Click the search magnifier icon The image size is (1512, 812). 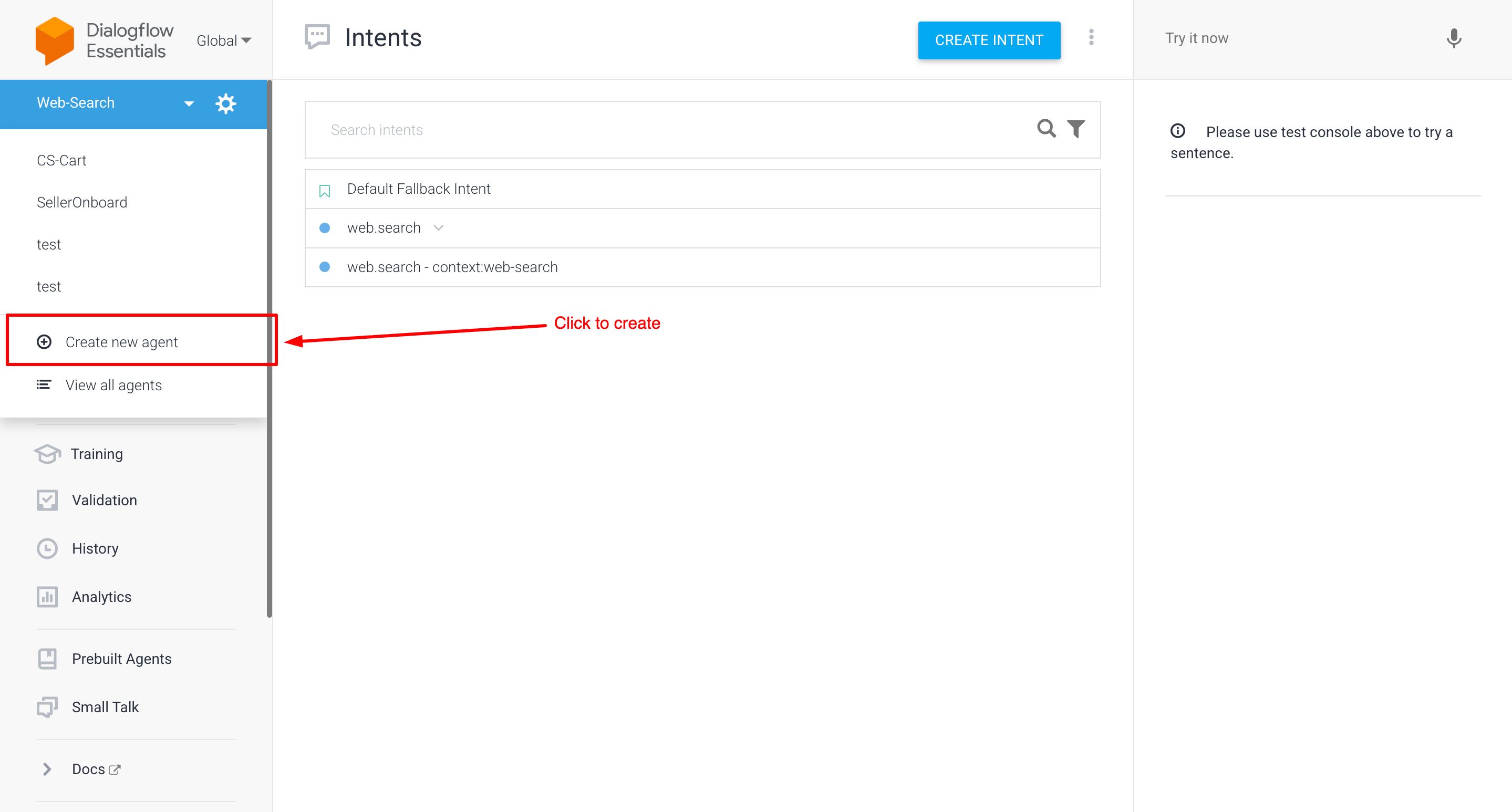[x=1046, y=129]
